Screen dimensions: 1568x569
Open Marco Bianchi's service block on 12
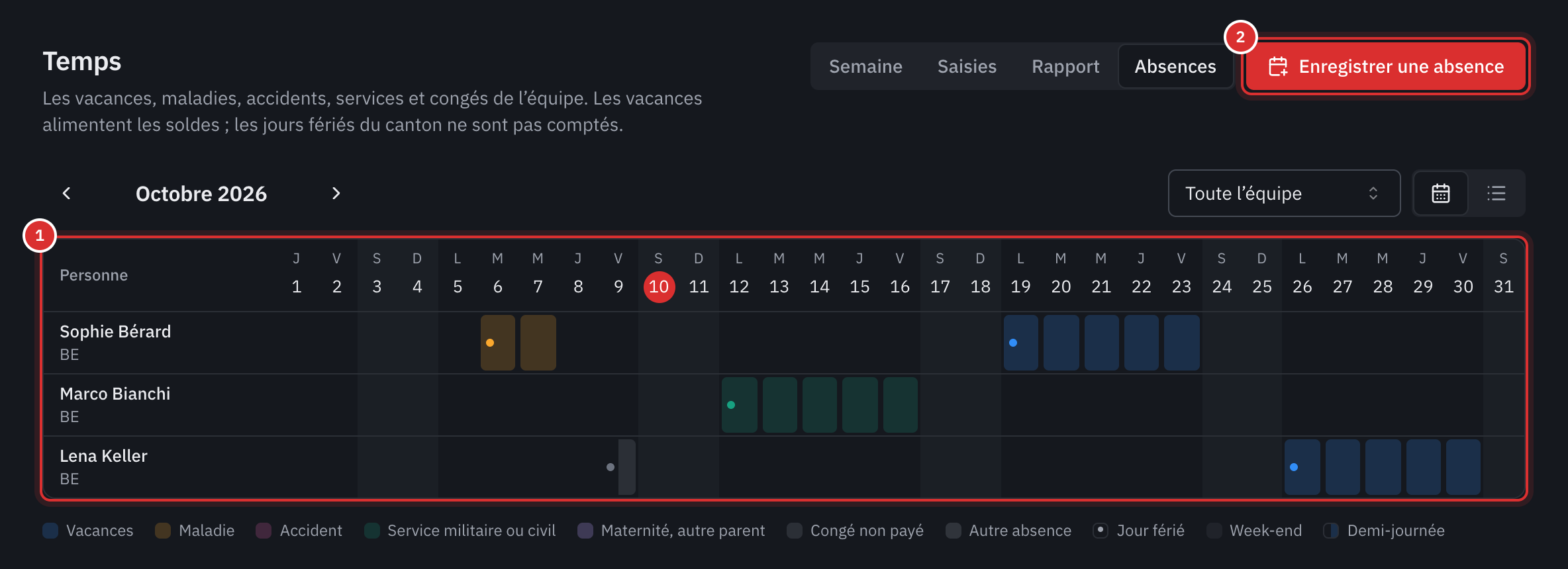pyautogui.click(x=740, y=405)
